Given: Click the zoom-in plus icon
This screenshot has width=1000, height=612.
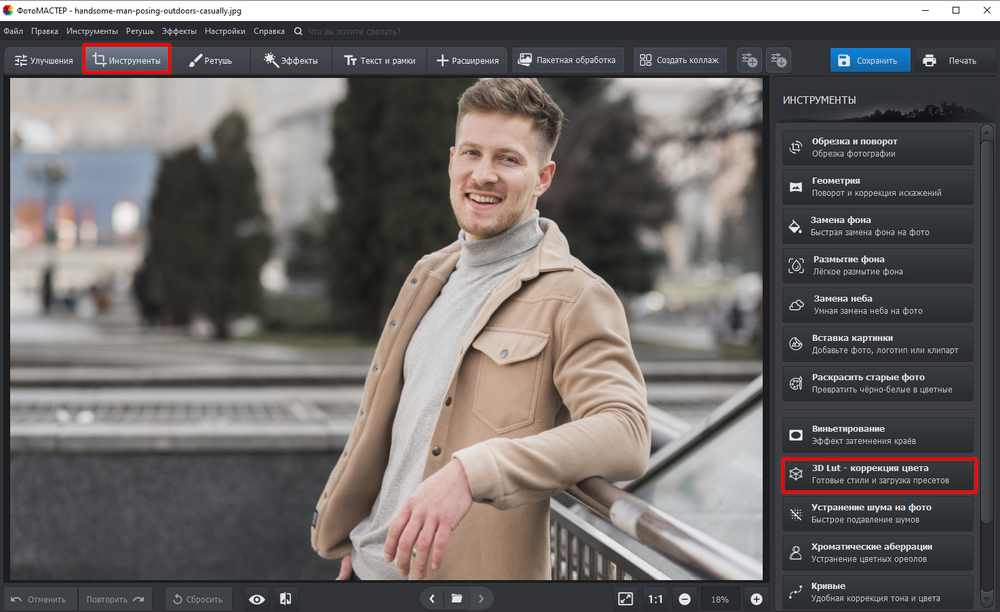Looking at the screenshot, I should (x=756, y=599).
